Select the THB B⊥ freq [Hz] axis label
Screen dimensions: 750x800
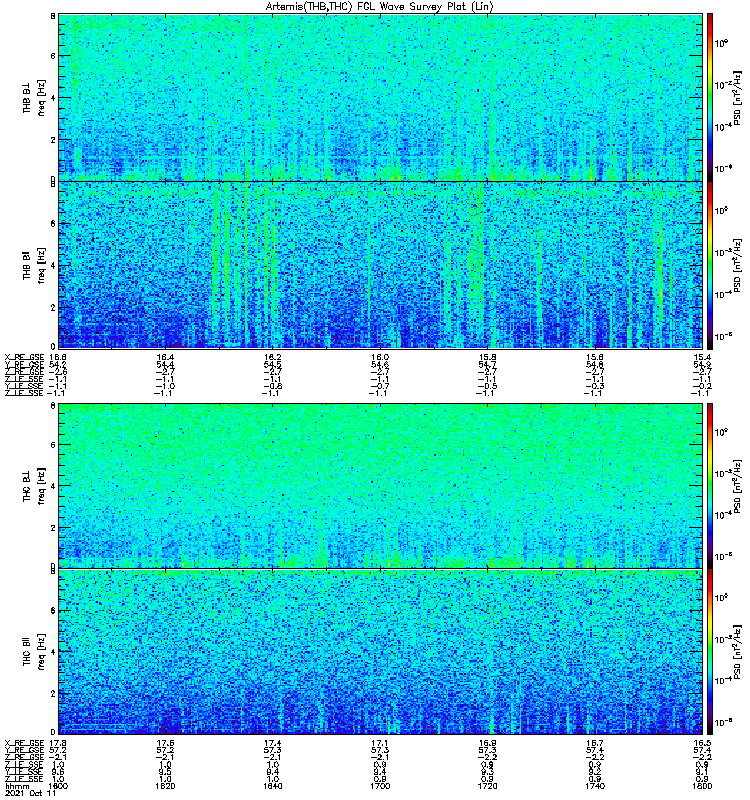[33, 97]
